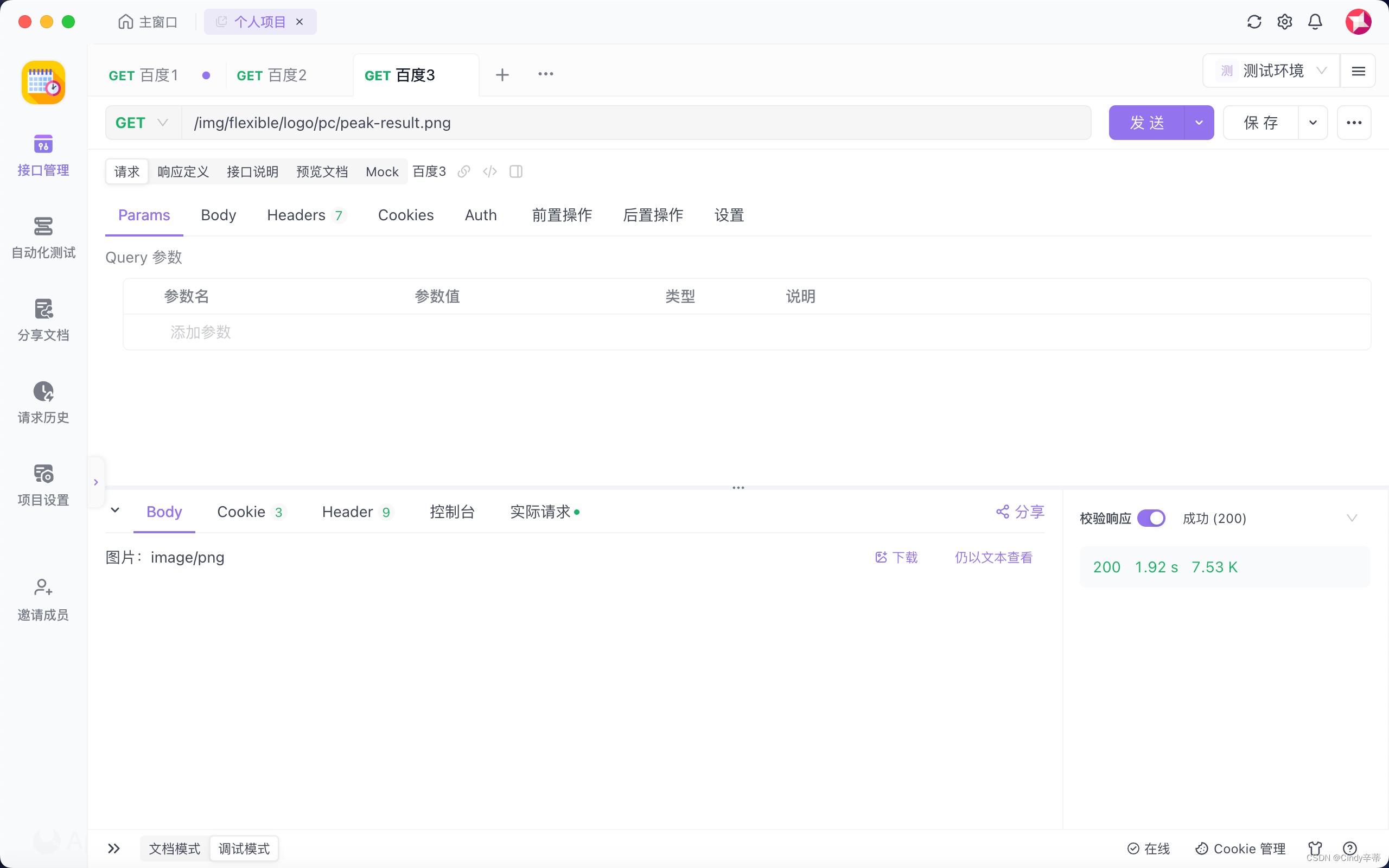Open the 实际请求 tab
Viewport: 1389px width, 868px height.
coord(545,512)
